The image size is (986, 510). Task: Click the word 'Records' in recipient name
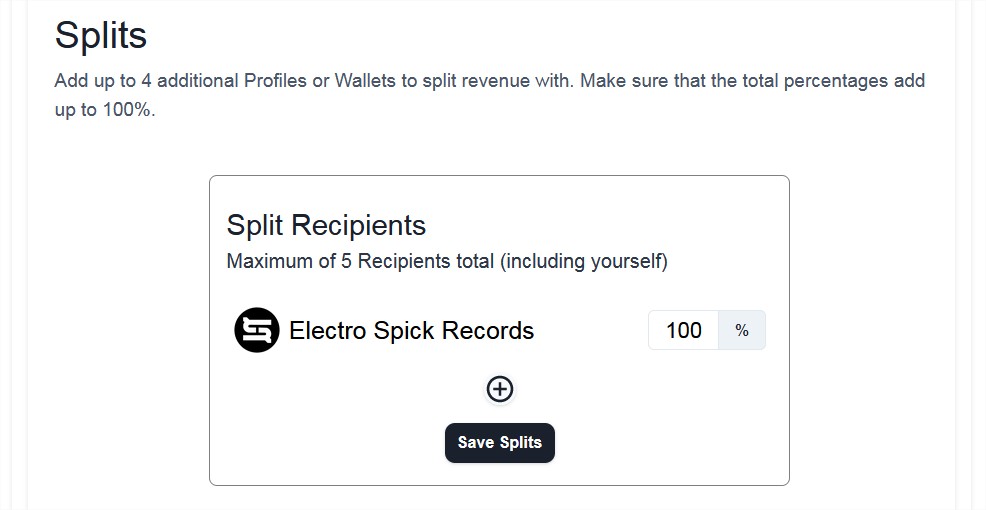click(488, 331)
